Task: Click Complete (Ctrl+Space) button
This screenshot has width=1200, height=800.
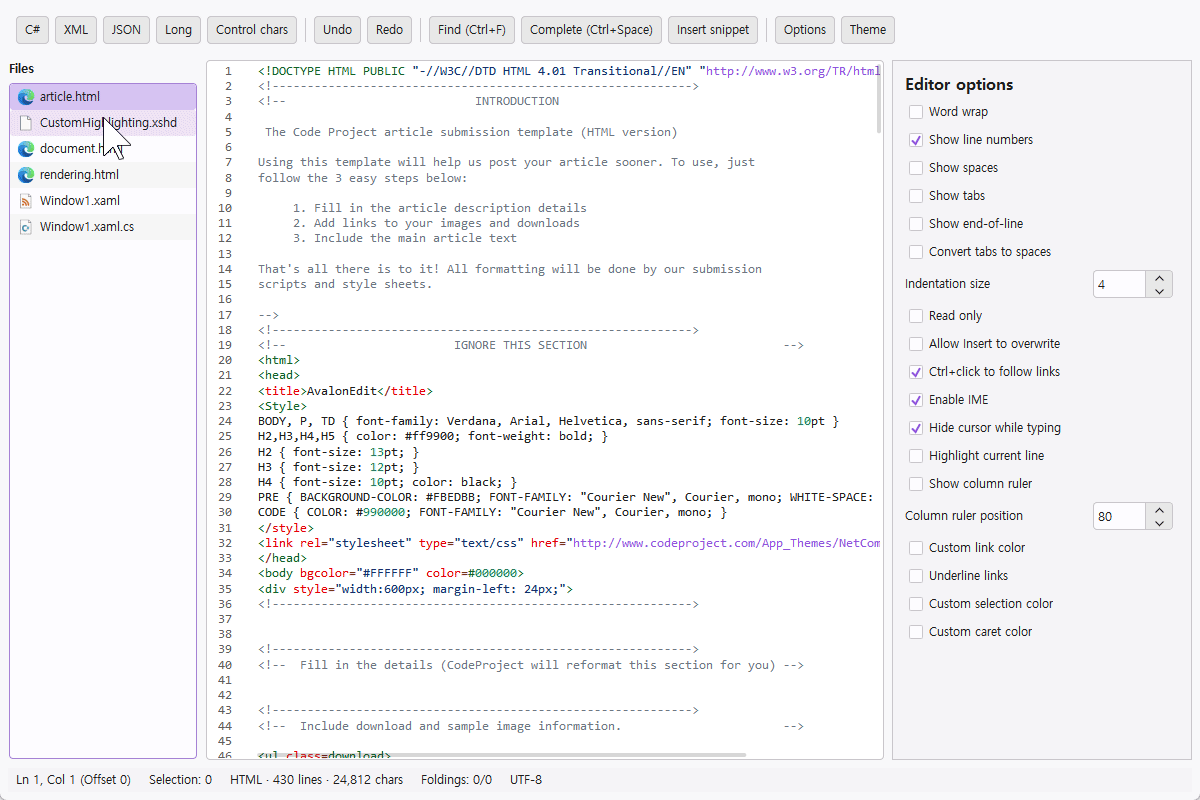Action: click(x=591, y=30)
